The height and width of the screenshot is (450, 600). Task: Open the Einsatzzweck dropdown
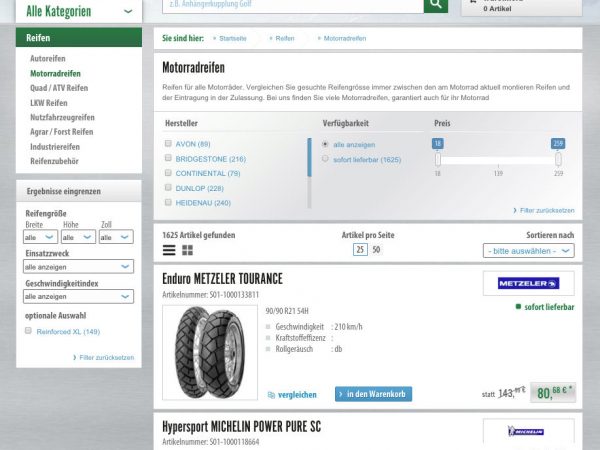click(78, 266)
